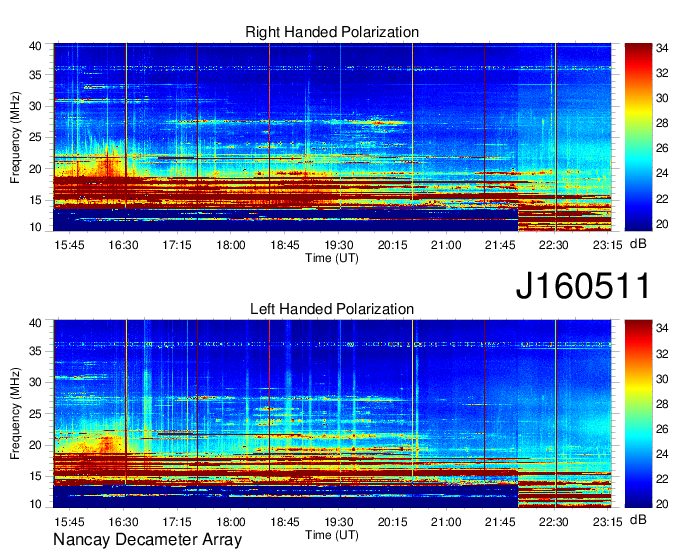
Task: Click the 20 MHz tick of the Right Handed plot
Action: click(x=35, y=169)
